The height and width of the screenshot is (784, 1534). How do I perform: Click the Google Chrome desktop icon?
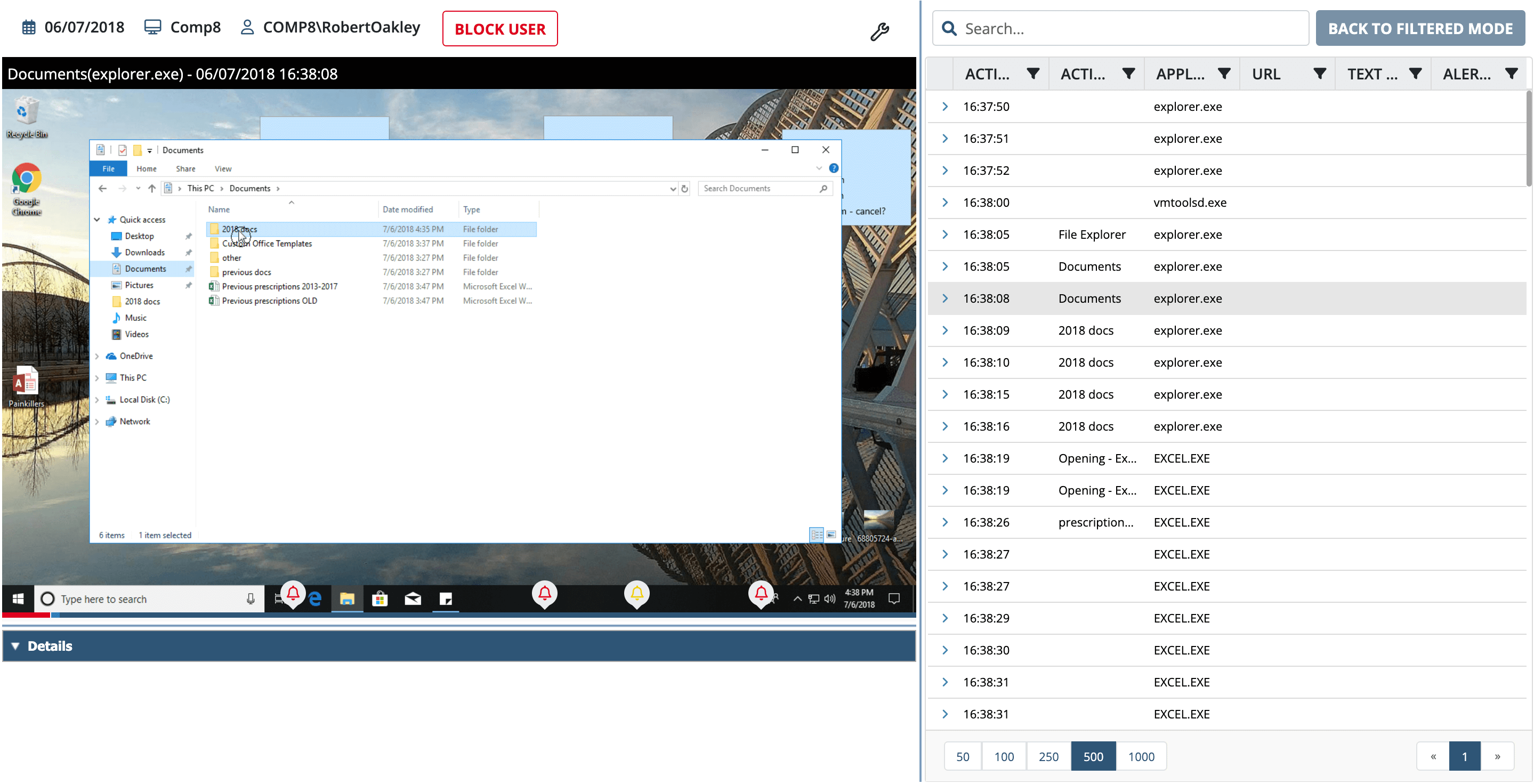click(x=27, y=189)
